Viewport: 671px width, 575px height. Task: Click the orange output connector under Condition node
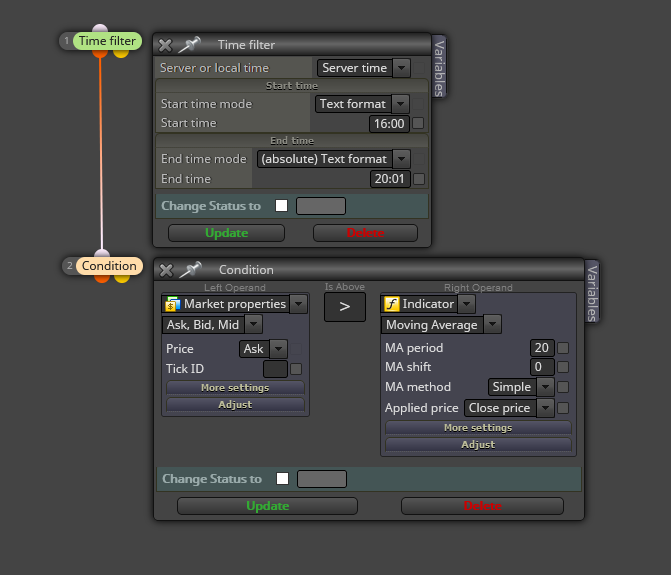pyautogui.click(x=102, y=278)
